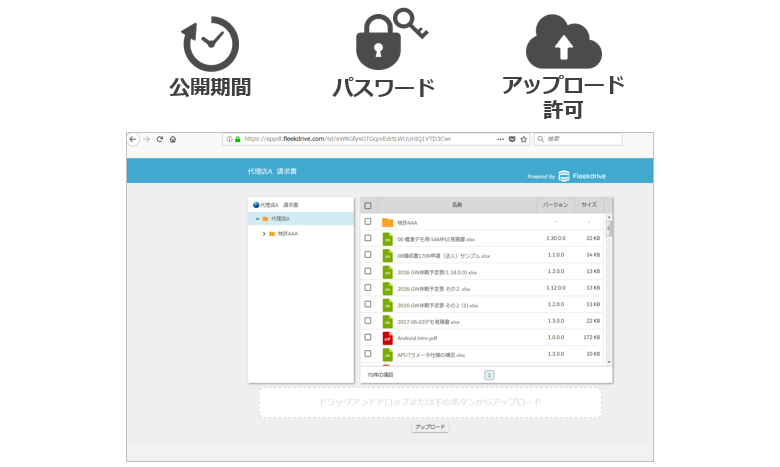Expand the 特許AAA folder in the tree
The image size is (780, 467).
pyautogui.click(x=264, y=234)
